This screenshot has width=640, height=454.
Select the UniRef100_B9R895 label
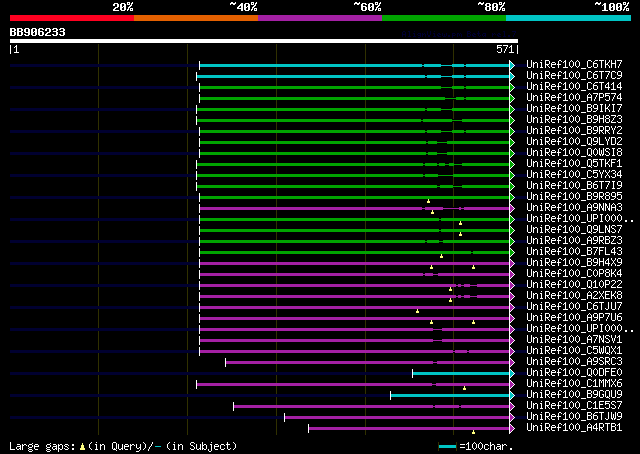coord(574,196)
